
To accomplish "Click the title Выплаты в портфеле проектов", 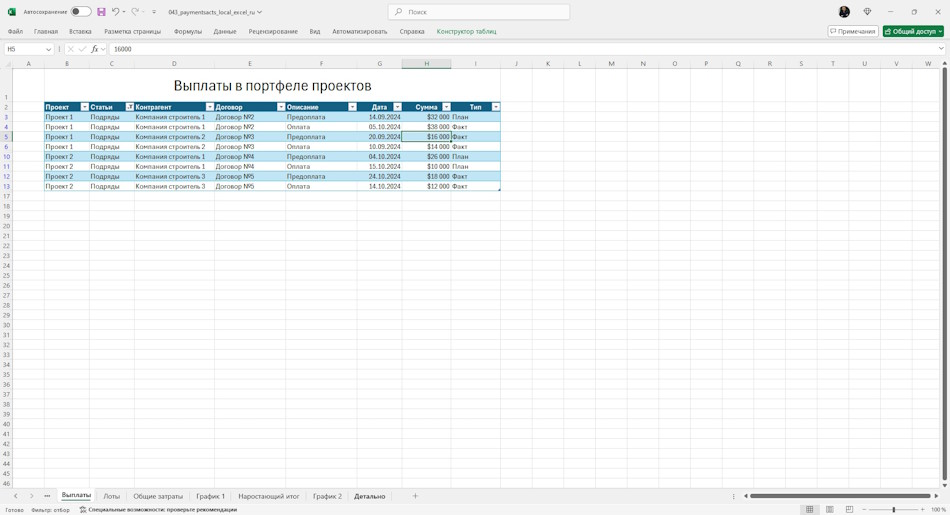I will coord(272,85).
